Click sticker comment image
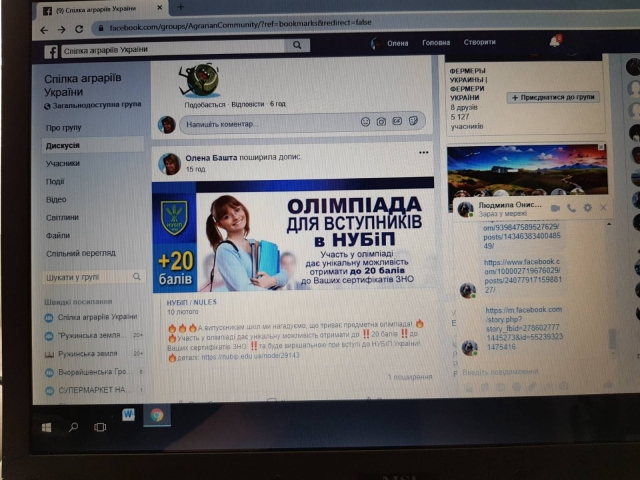This screenshot has width=640, height=480. (x=199, y=80)
